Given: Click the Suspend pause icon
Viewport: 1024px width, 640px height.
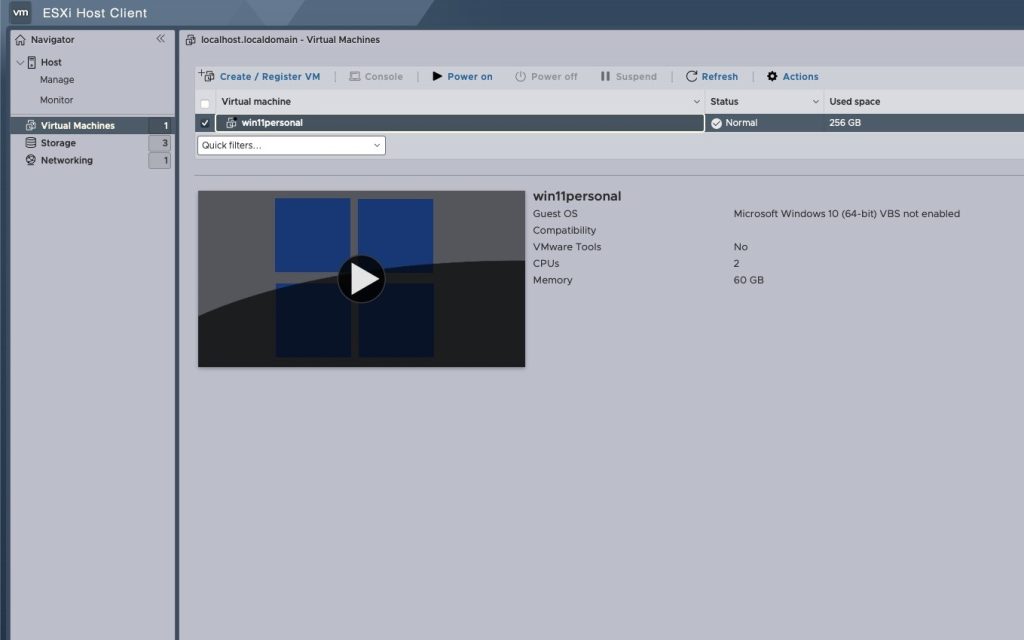Looking at the screenshot, I should coord(605,76).
